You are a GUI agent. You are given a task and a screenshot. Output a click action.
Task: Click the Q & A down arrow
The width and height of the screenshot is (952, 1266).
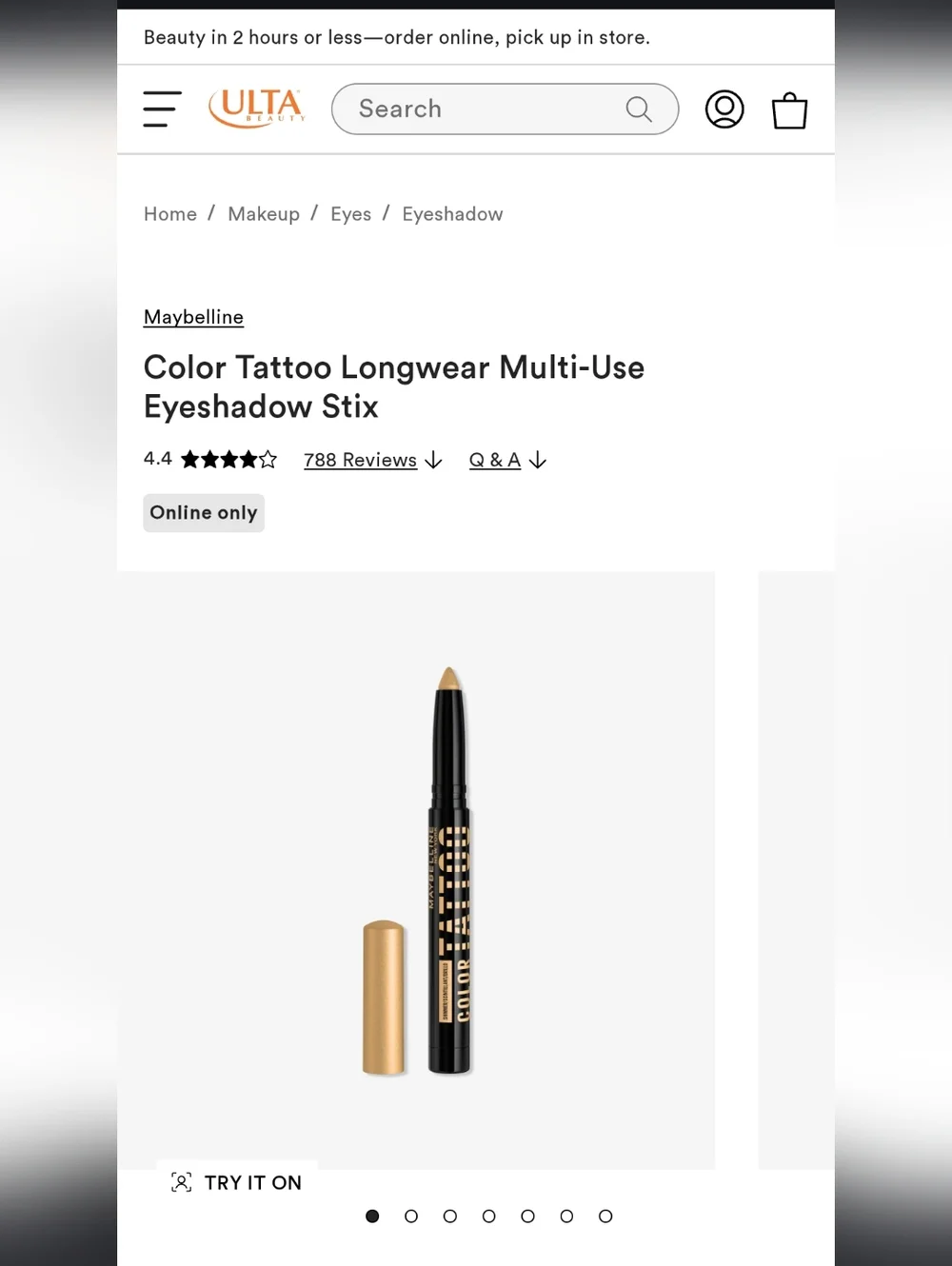538,461
